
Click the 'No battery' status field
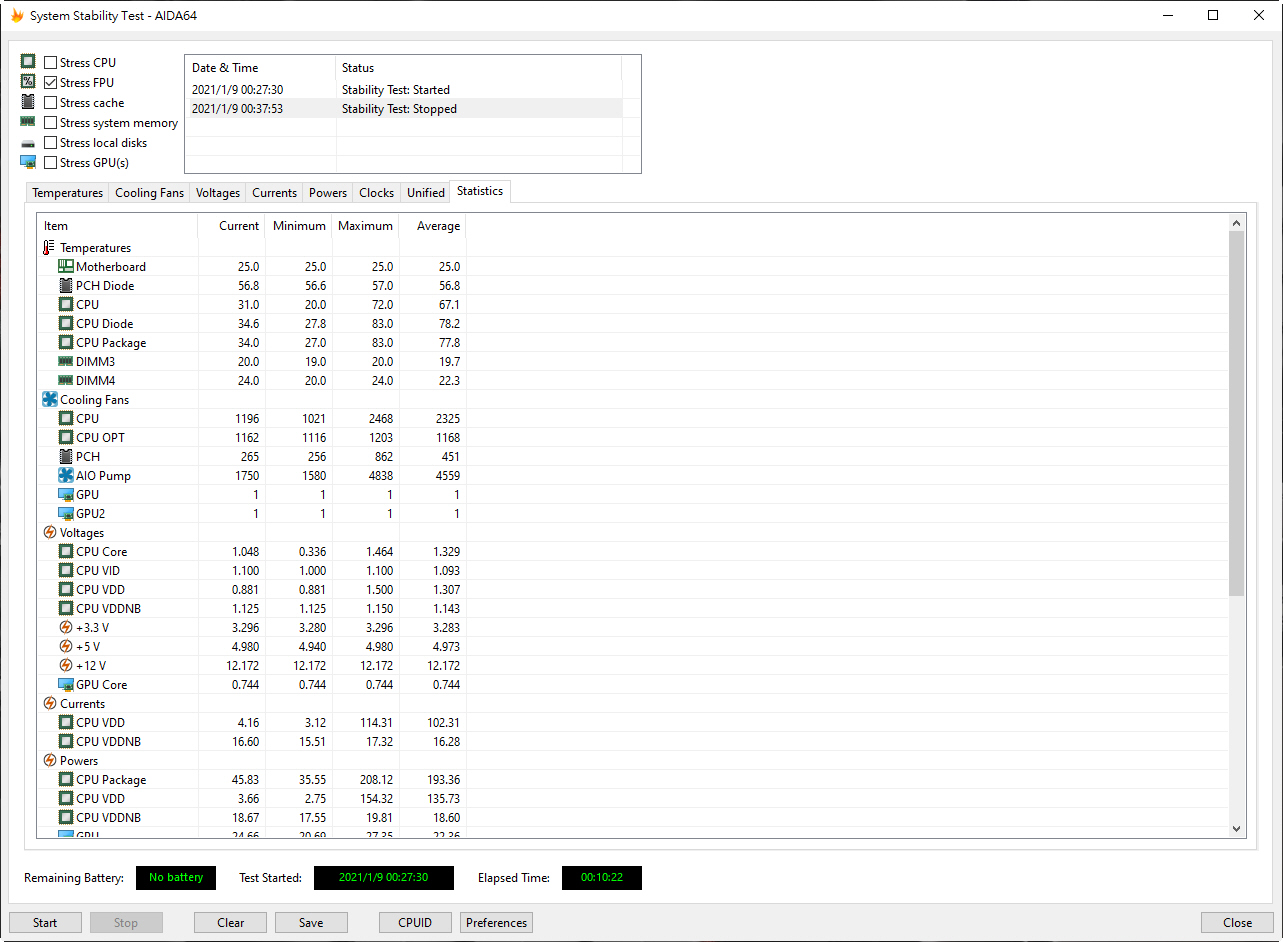pos(176,878)
